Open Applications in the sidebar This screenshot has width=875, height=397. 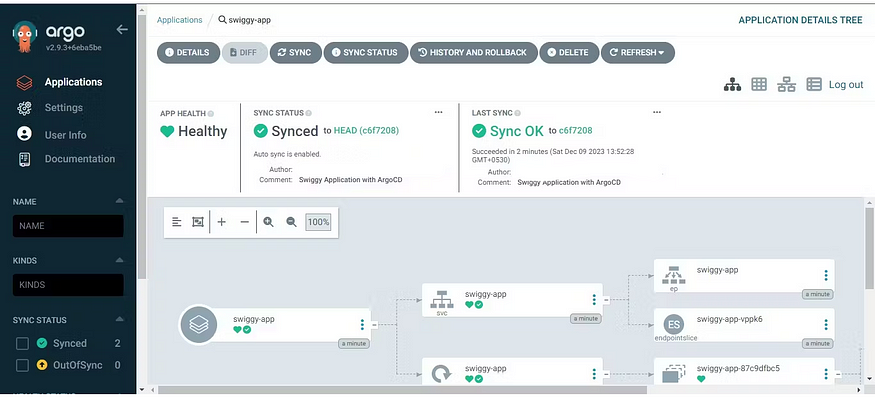tap(73, 82)
